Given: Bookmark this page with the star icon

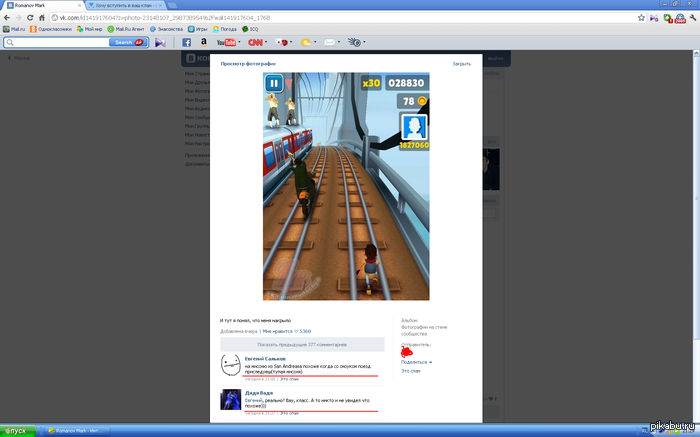Looking at the screenshot, I should [x=640, y=18].
